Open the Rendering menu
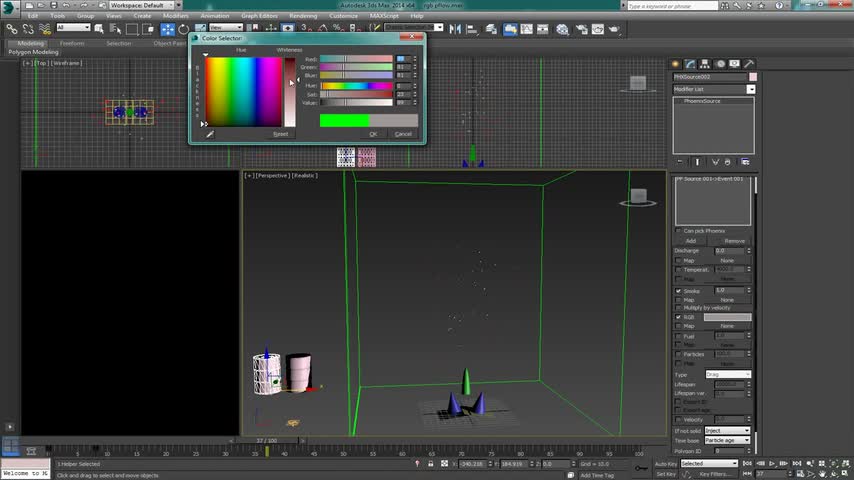This screenshot has width=854, height=480. (x=303, y=16)
